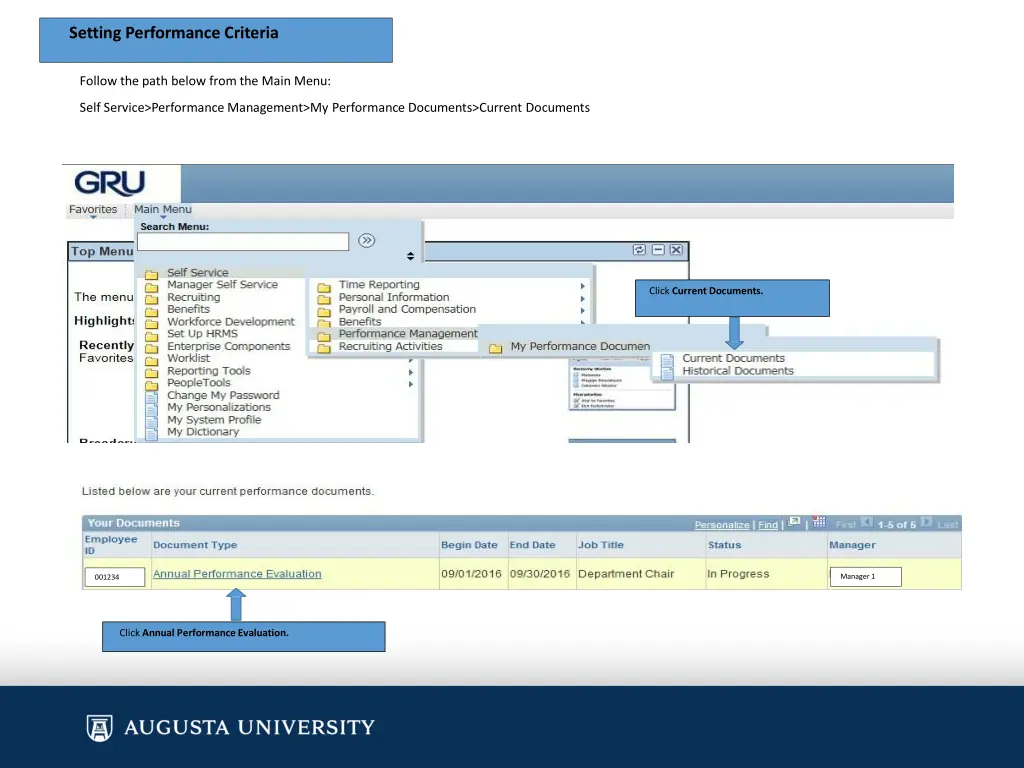Click the search go double-arrow button
1024x768 pixels.
click(366, 240)
